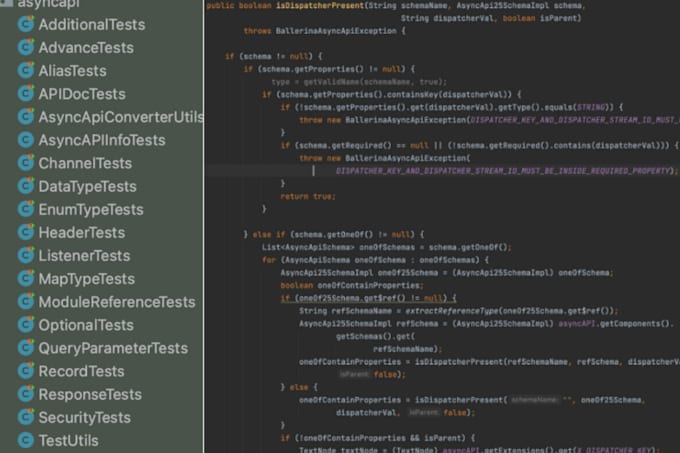The height and width of the screenshot is (453, 680).
Task: Select ModuleReferenceTests in the tree
Action: (117, 302)
